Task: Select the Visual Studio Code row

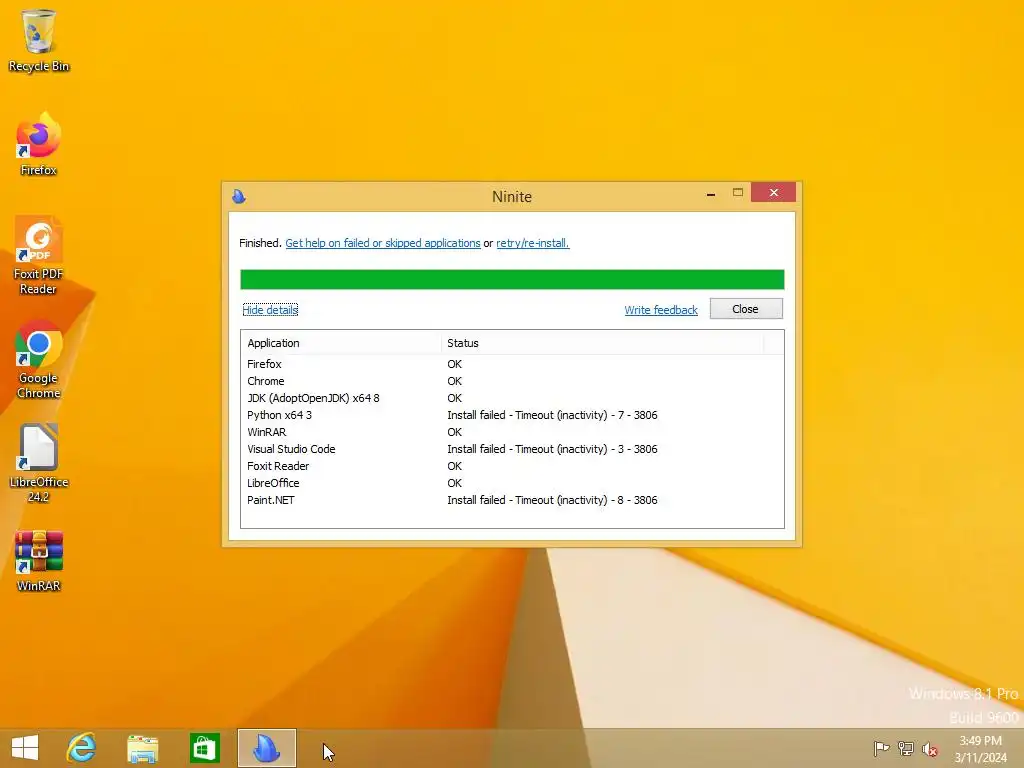Action: click(512, 449)
